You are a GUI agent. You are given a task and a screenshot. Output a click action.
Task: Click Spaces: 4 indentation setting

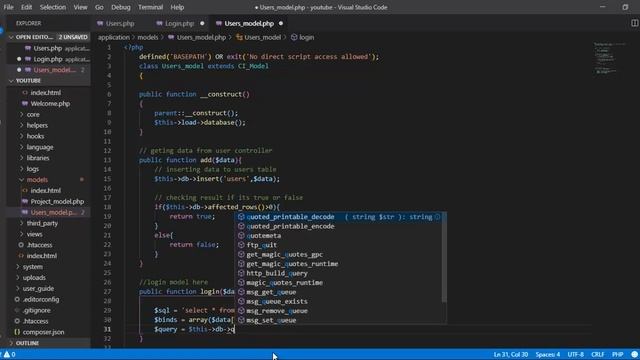[548, 354]
